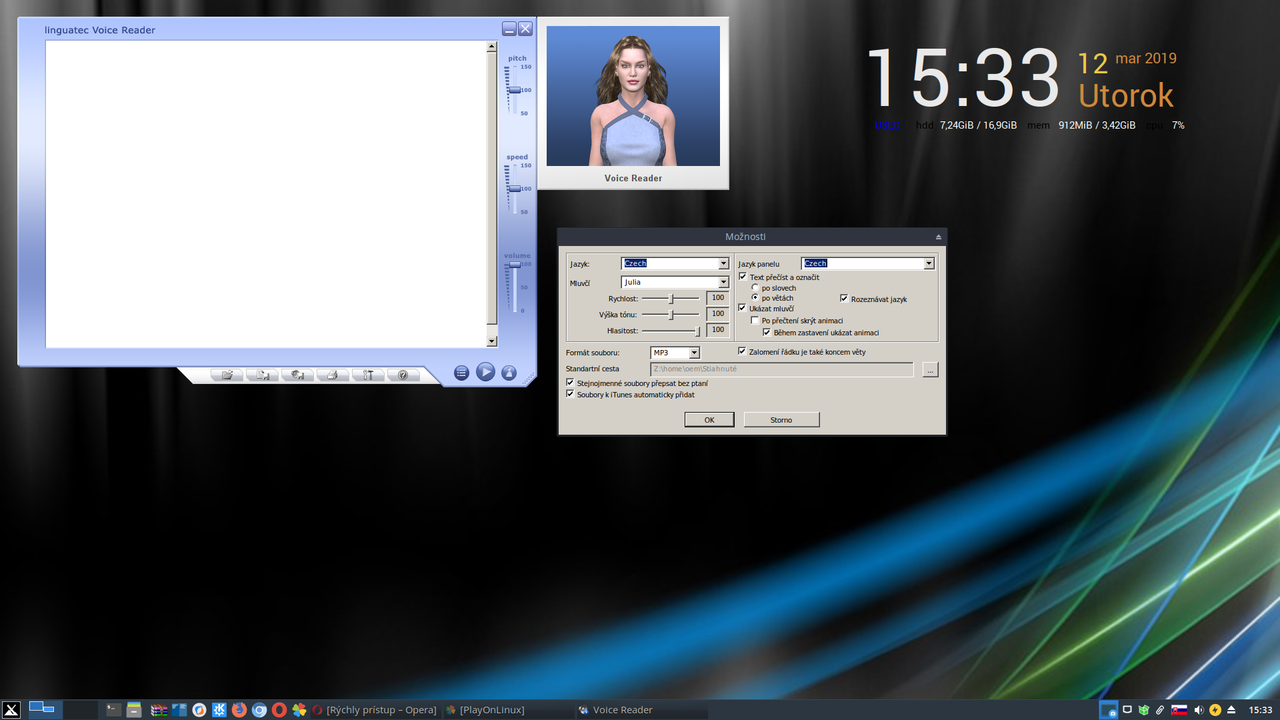
Task: Toggle Zalomení řádku je také koncem věty
Action: coord(742,351)
